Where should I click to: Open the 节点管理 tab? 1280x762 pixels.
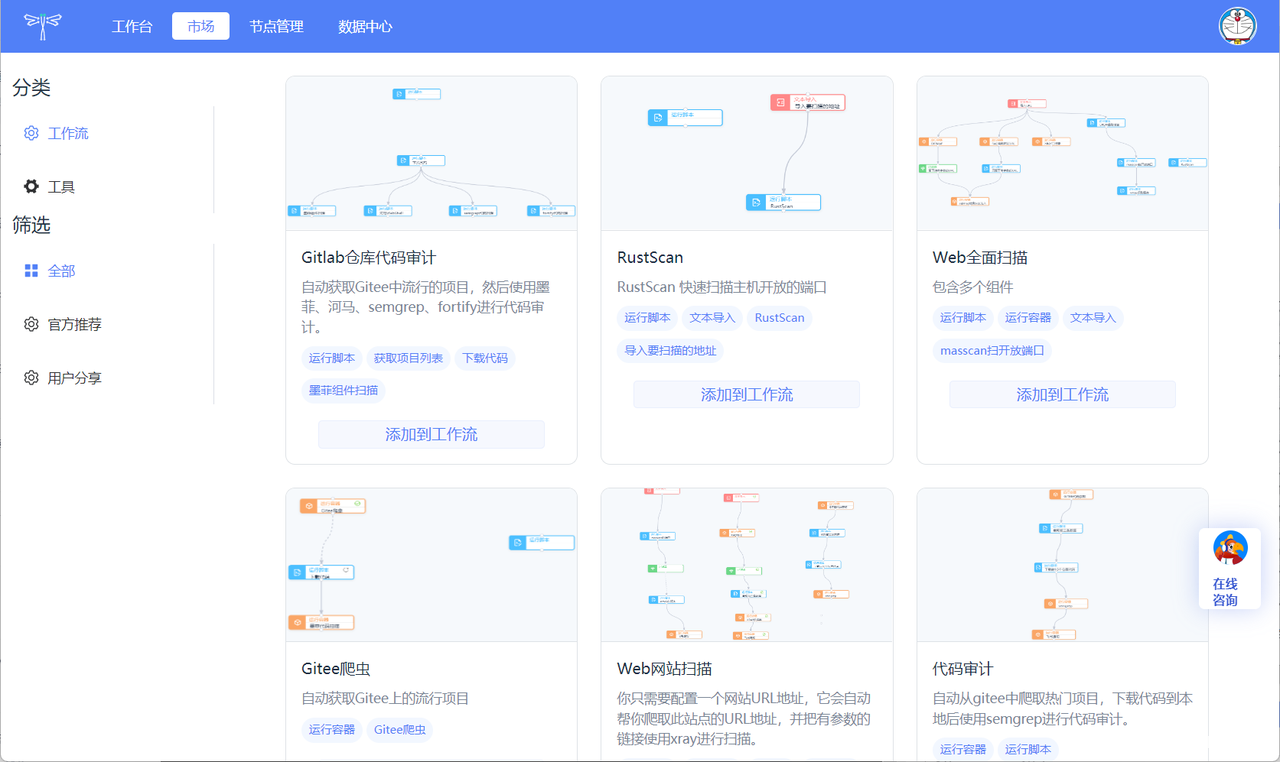pos(276,27)
